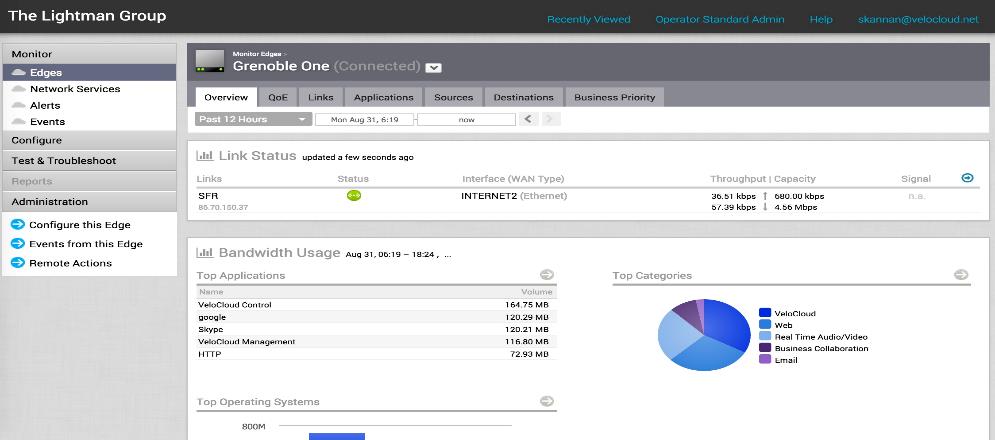Click The Lightman Group title
This screenshot has width=995, height=440.
click(x=87, y=16)
